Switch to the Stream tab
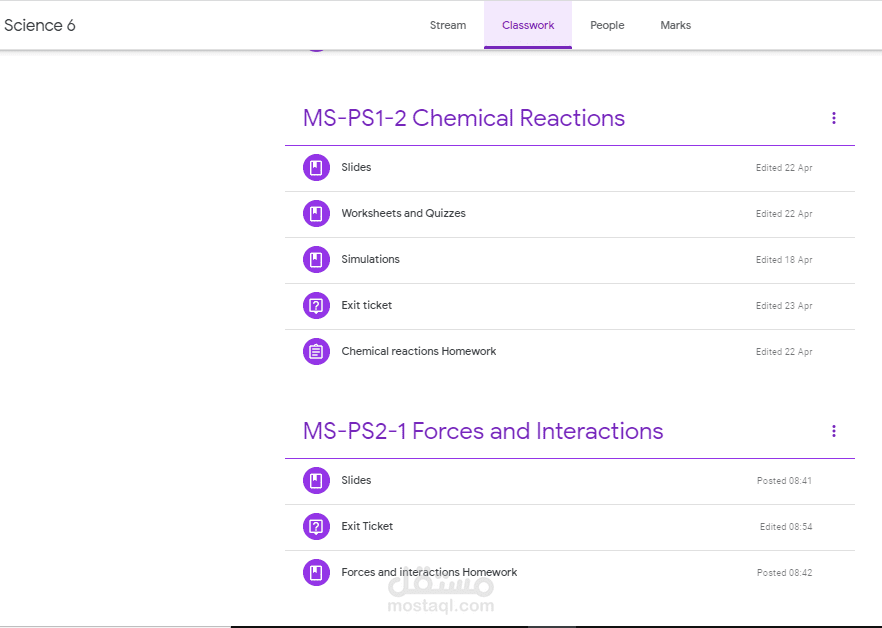 (x=448, y=25)
